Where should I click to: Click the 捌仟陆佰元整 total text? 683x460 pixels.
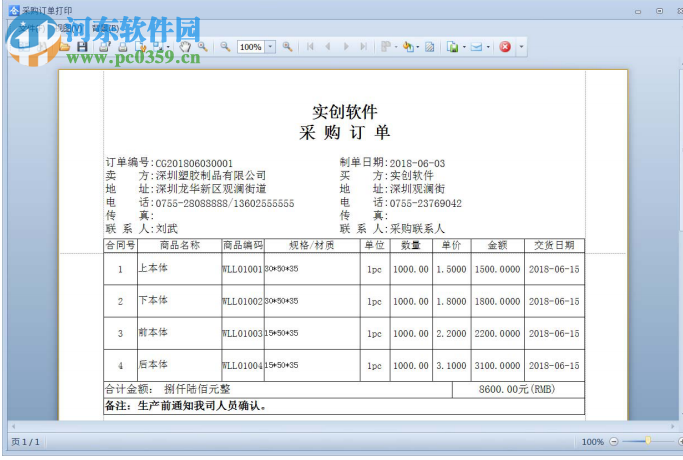(x=197, y=389)
